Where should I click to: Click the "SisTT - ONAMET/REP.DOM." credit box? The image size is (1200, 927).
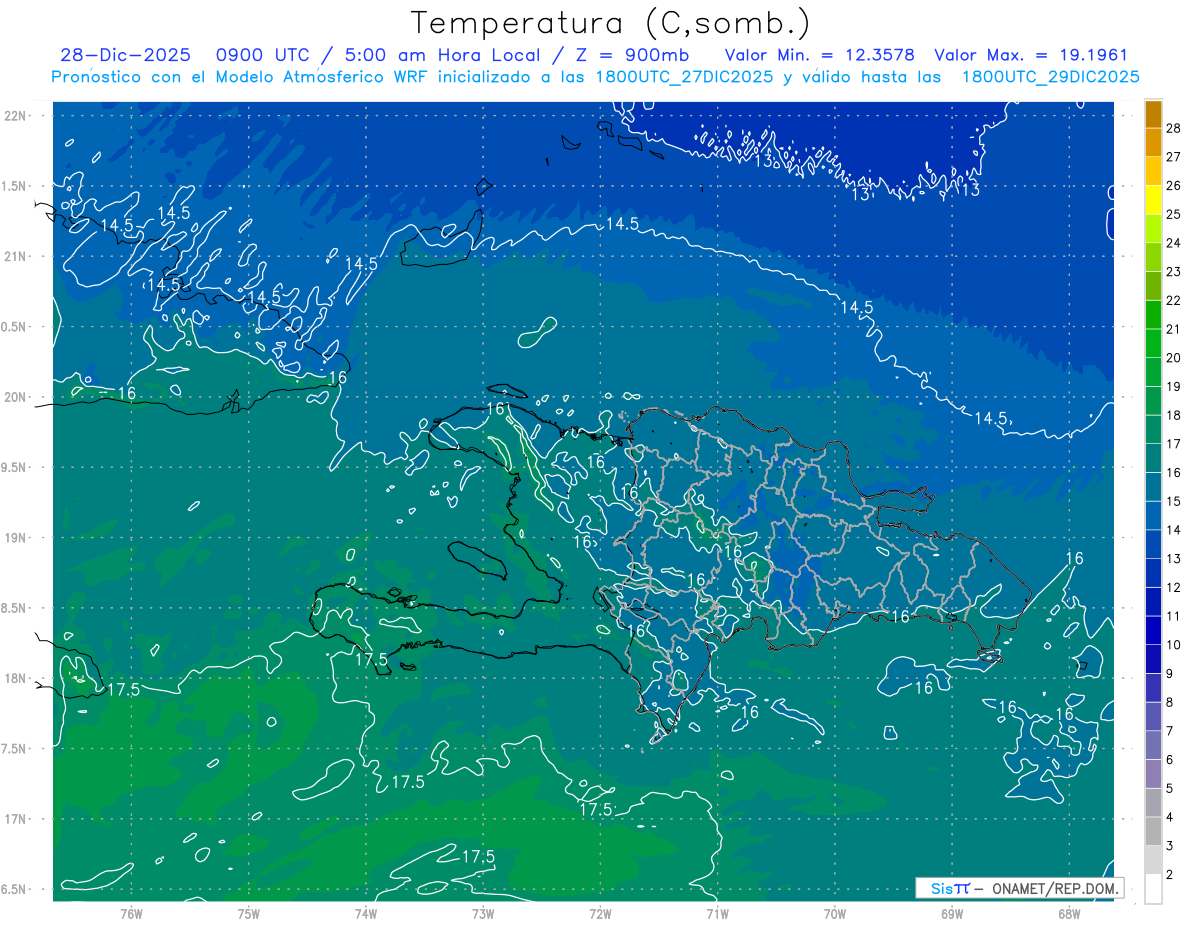pos(1019,888)
